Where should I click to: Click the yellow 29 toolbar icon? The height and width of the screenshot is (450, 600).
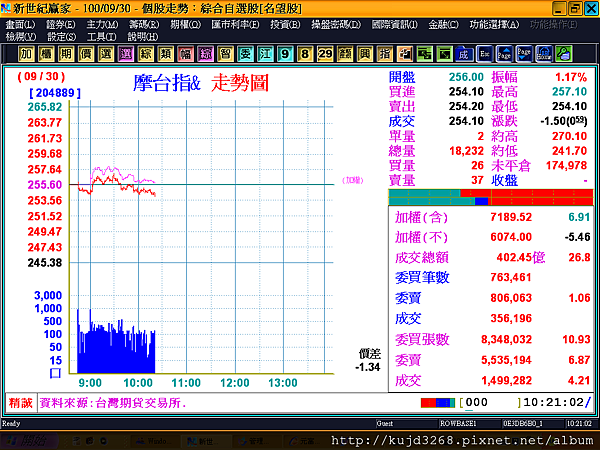pos(325,54)
